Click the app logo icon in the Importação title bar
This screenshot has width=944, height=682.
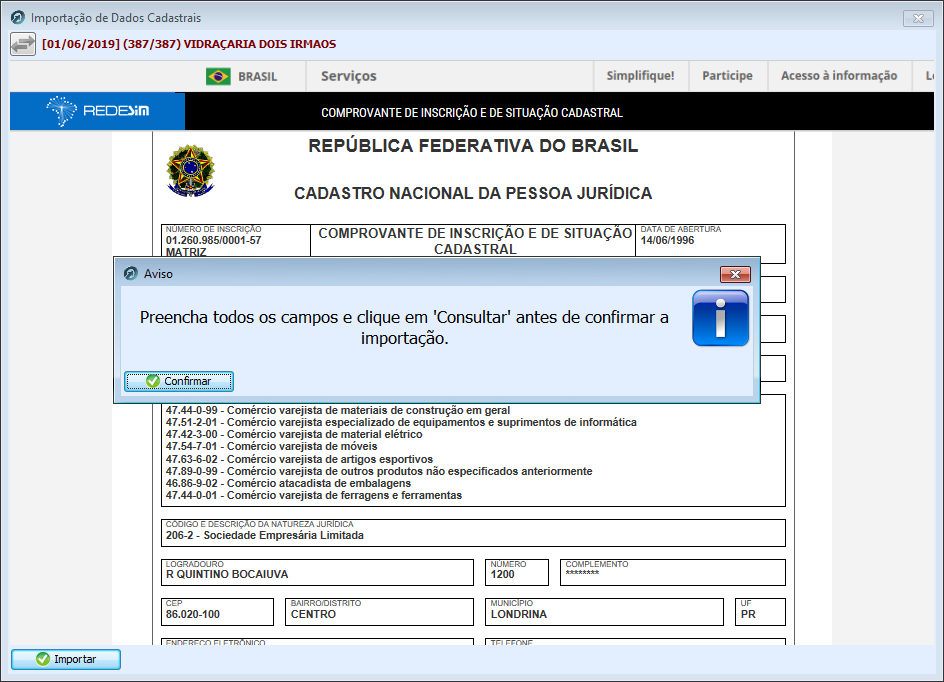point(18,17)
